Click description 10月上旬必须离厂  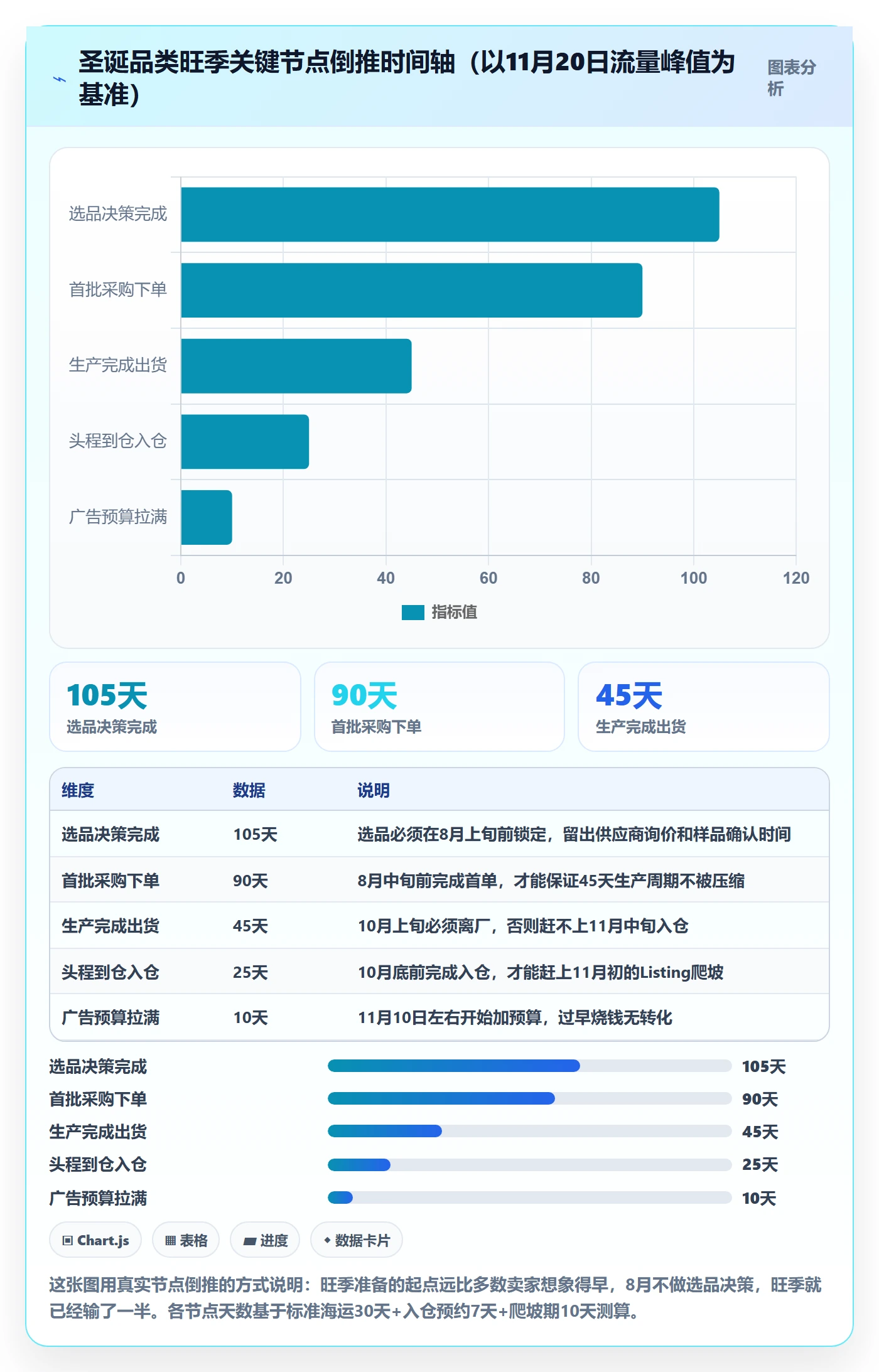click(x=523, y=926)
